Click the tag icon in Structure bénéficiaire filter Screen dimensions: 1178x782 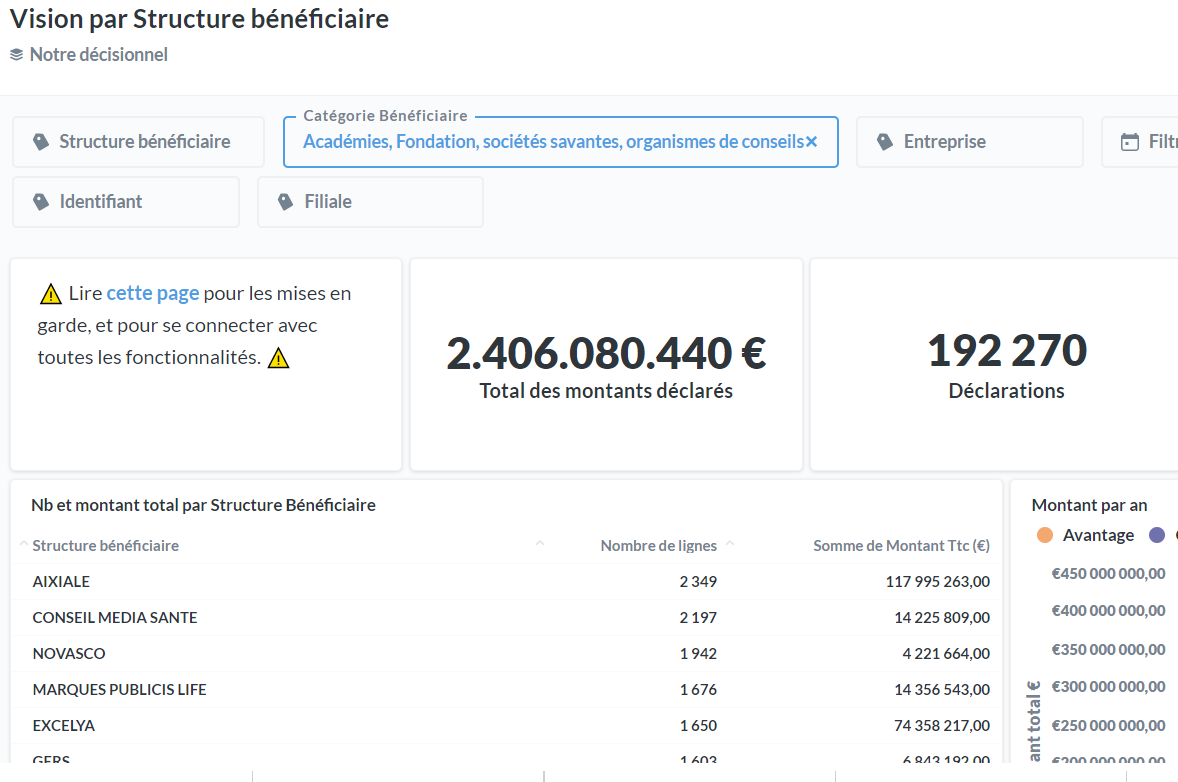point(41,142)
